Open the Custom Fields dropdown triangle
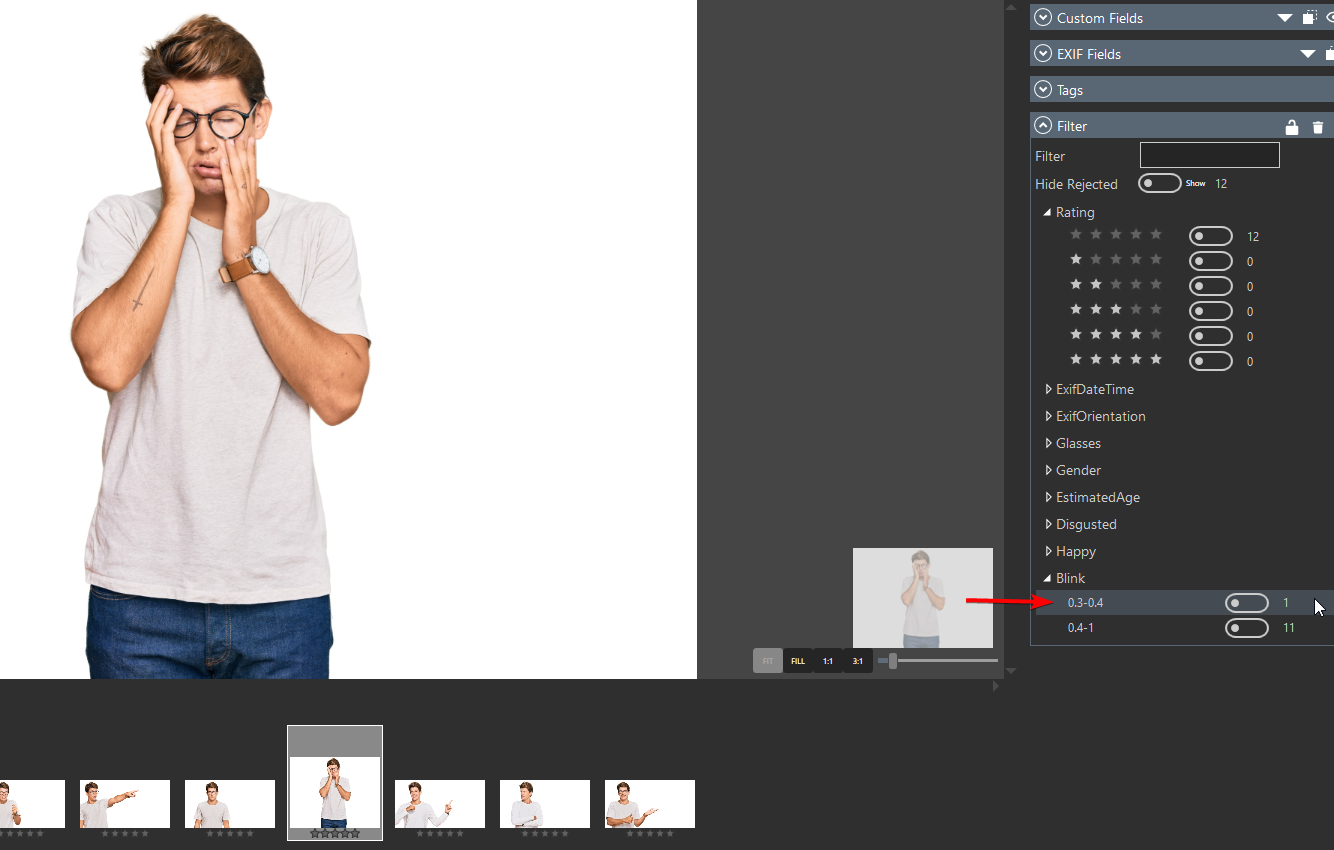Viewport: 1334px width, 850px height. click(x=1285, y=18)
